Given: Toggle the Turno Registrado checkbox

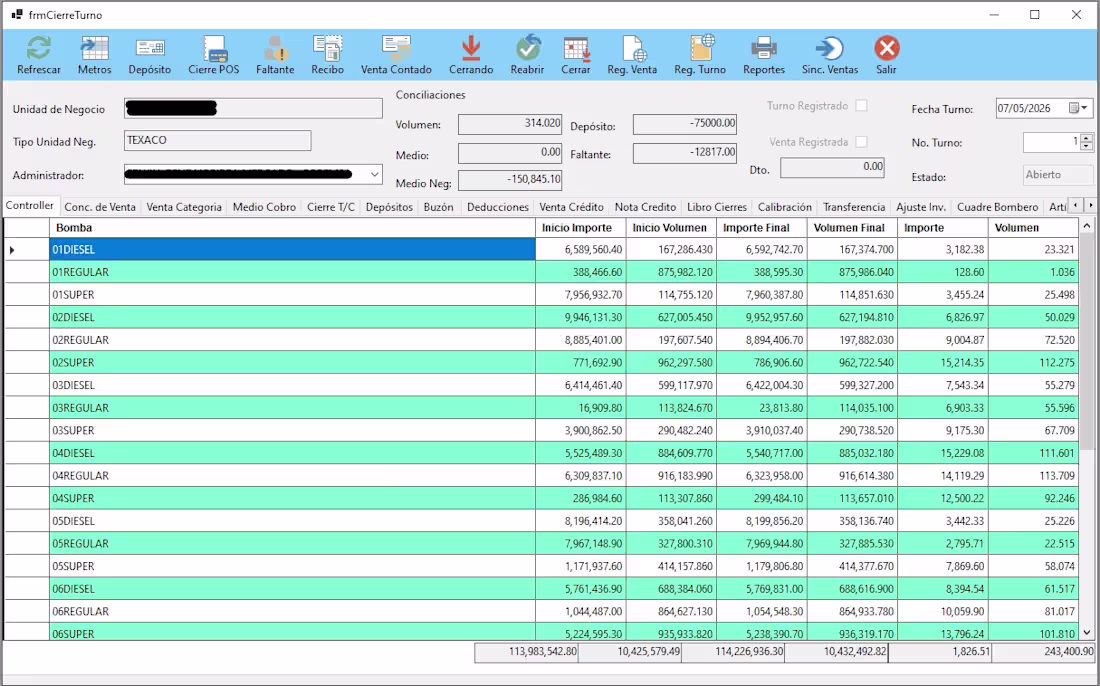Looking at the screenshot, I should pos(861,106).
